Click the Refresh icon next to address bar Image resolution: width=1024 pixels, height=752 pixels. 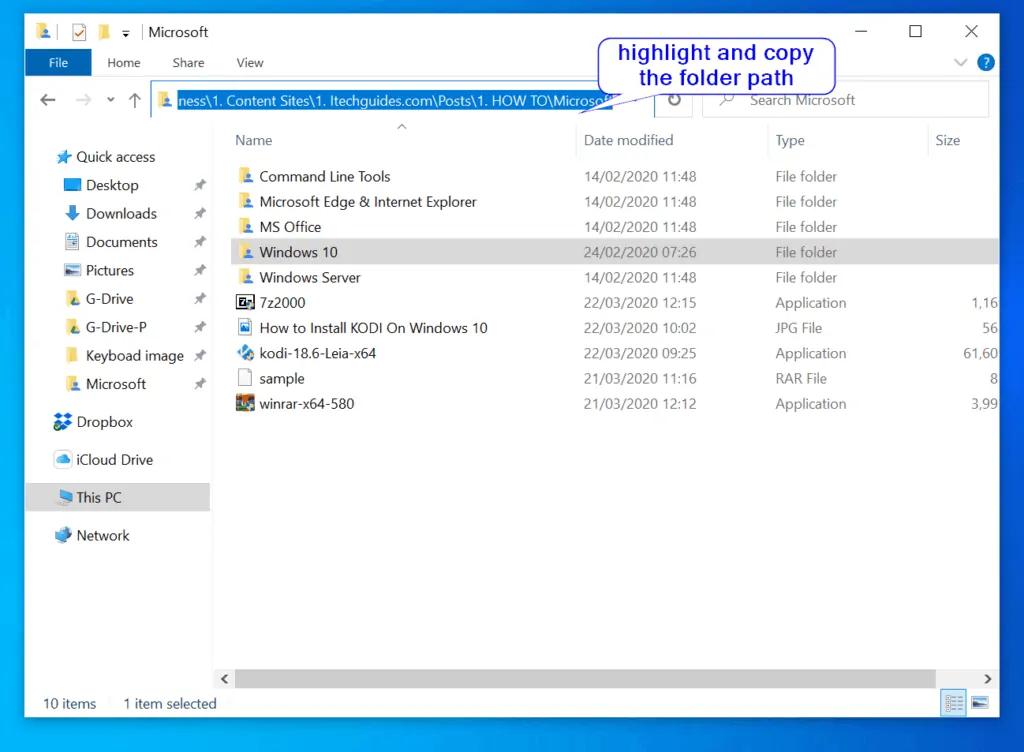point(673,100)
